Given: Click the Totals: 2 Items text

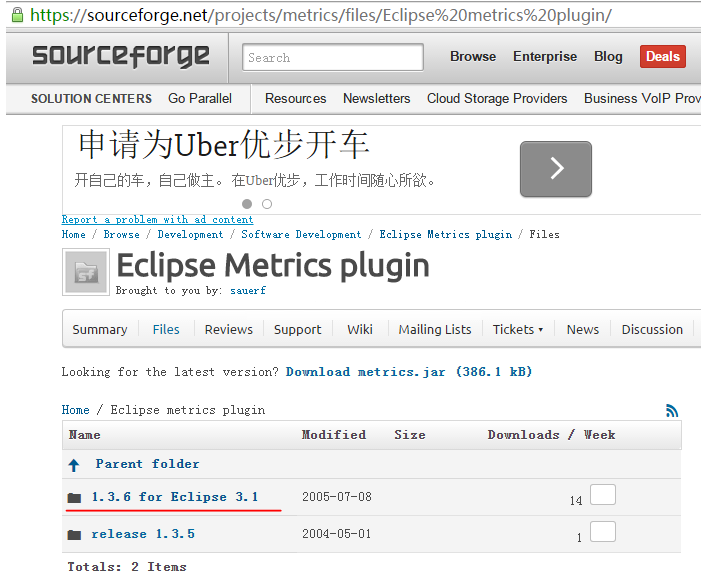Looking at the screenshot, I should coord(127,567).
